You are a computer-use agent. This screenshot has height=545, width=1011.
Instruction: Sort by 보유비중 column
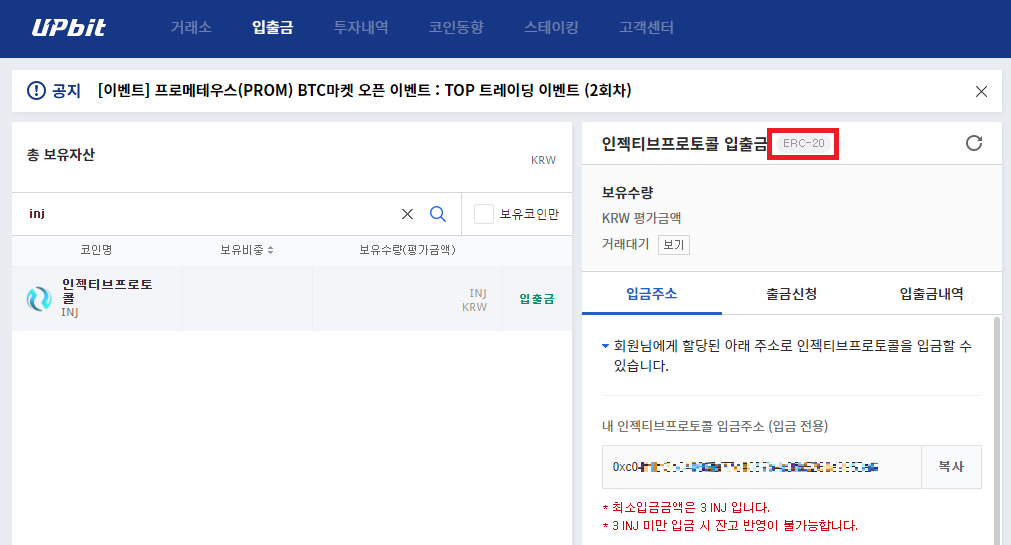(x=247, y=250)
